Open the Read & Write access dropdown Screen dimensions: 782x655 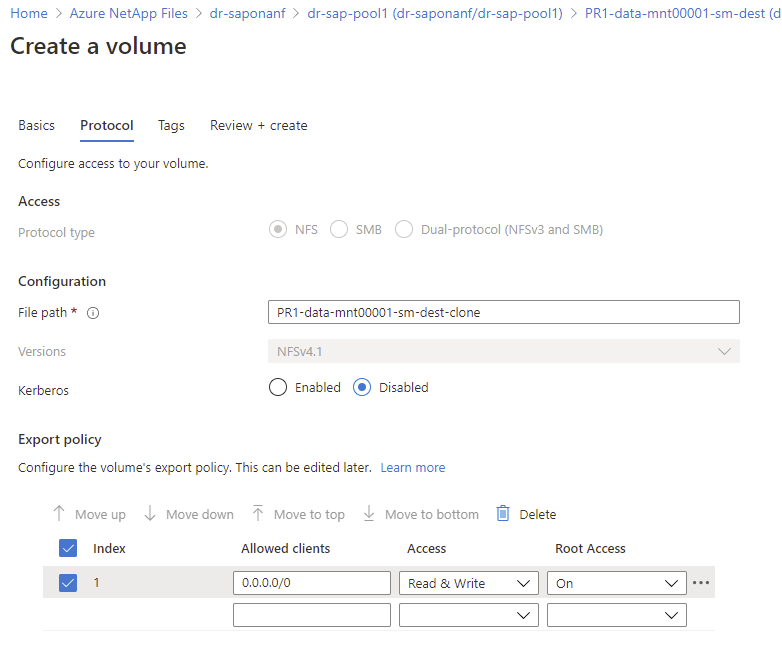(468, 583)
